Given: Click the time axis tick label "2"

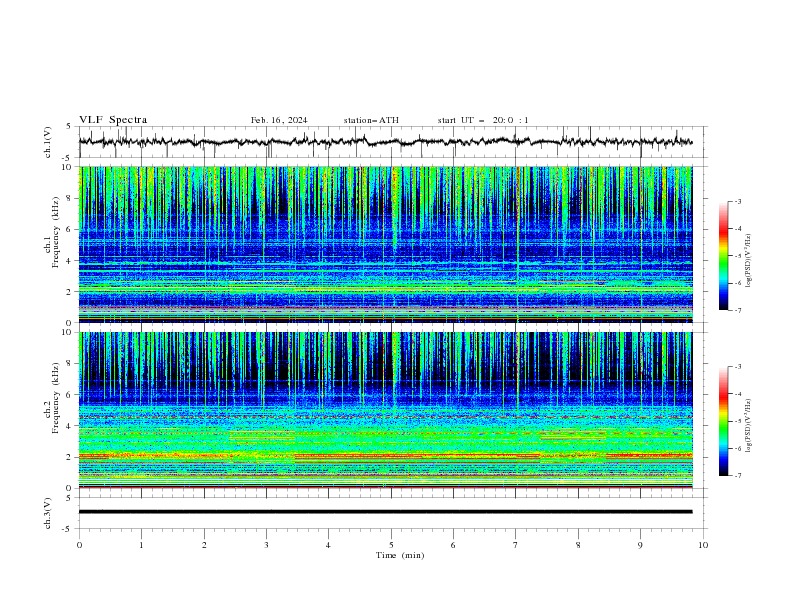Looking at the screenshot, I should click(204, 545).
